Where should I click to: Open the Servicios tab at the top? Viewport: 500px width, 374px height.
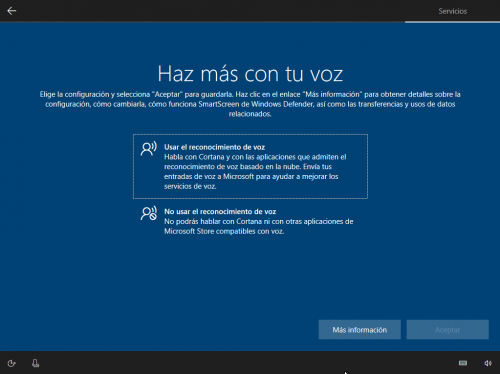(x=452, y=11)
